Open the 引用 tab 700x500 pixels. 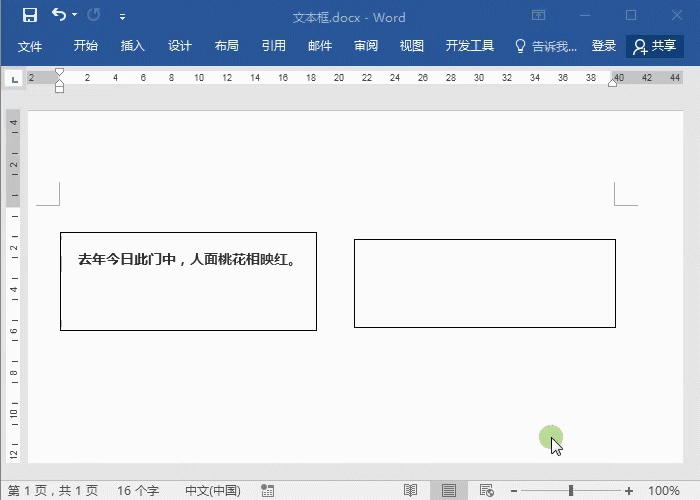pyautogui.click(x=273, y=46)
